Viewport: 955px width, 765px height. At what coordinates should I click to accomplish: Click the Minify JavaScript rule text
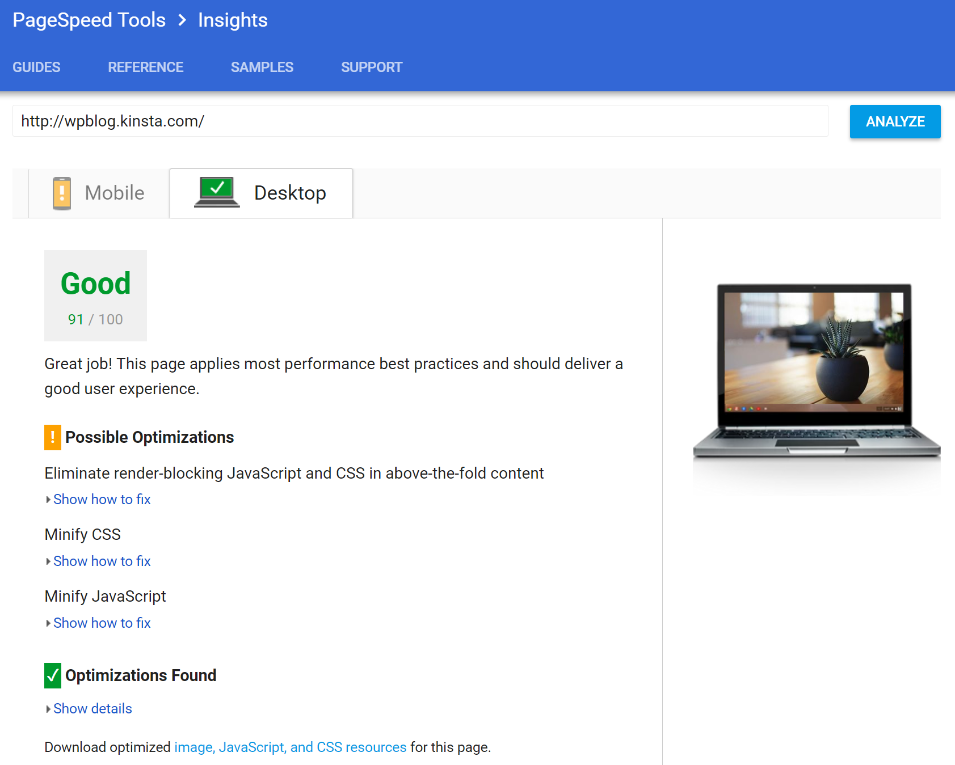tap(105, 596)
